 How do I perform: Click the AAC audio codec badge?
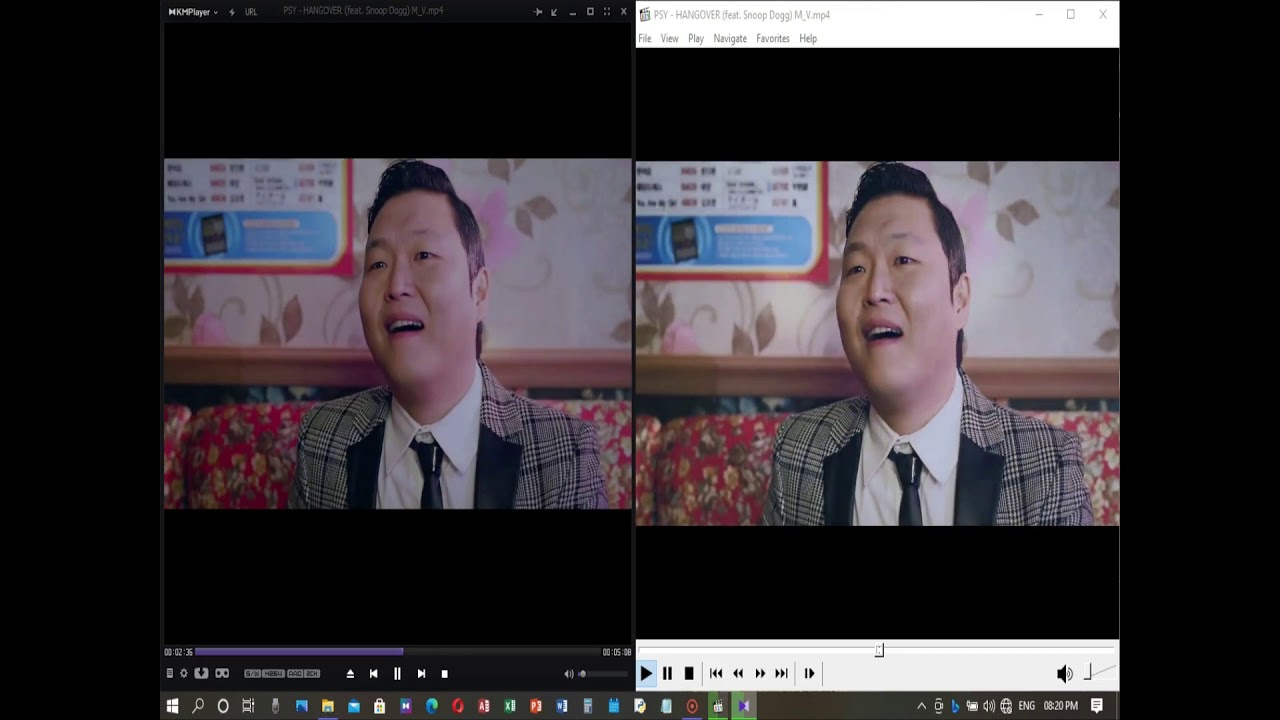295,674
